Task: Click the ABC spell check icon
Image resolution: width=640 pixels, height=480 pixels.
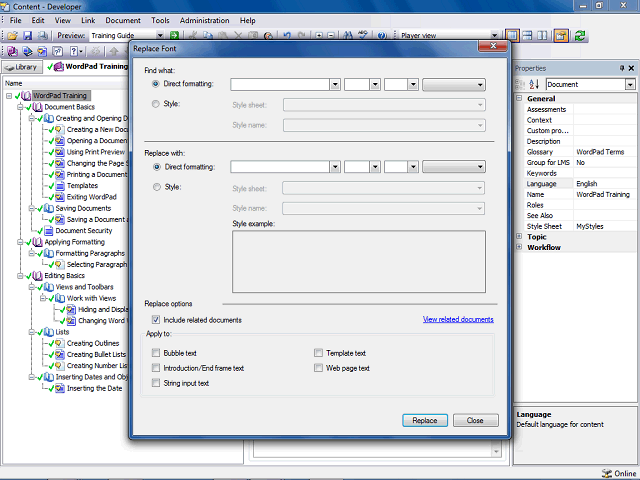Action: coord(363,36)
